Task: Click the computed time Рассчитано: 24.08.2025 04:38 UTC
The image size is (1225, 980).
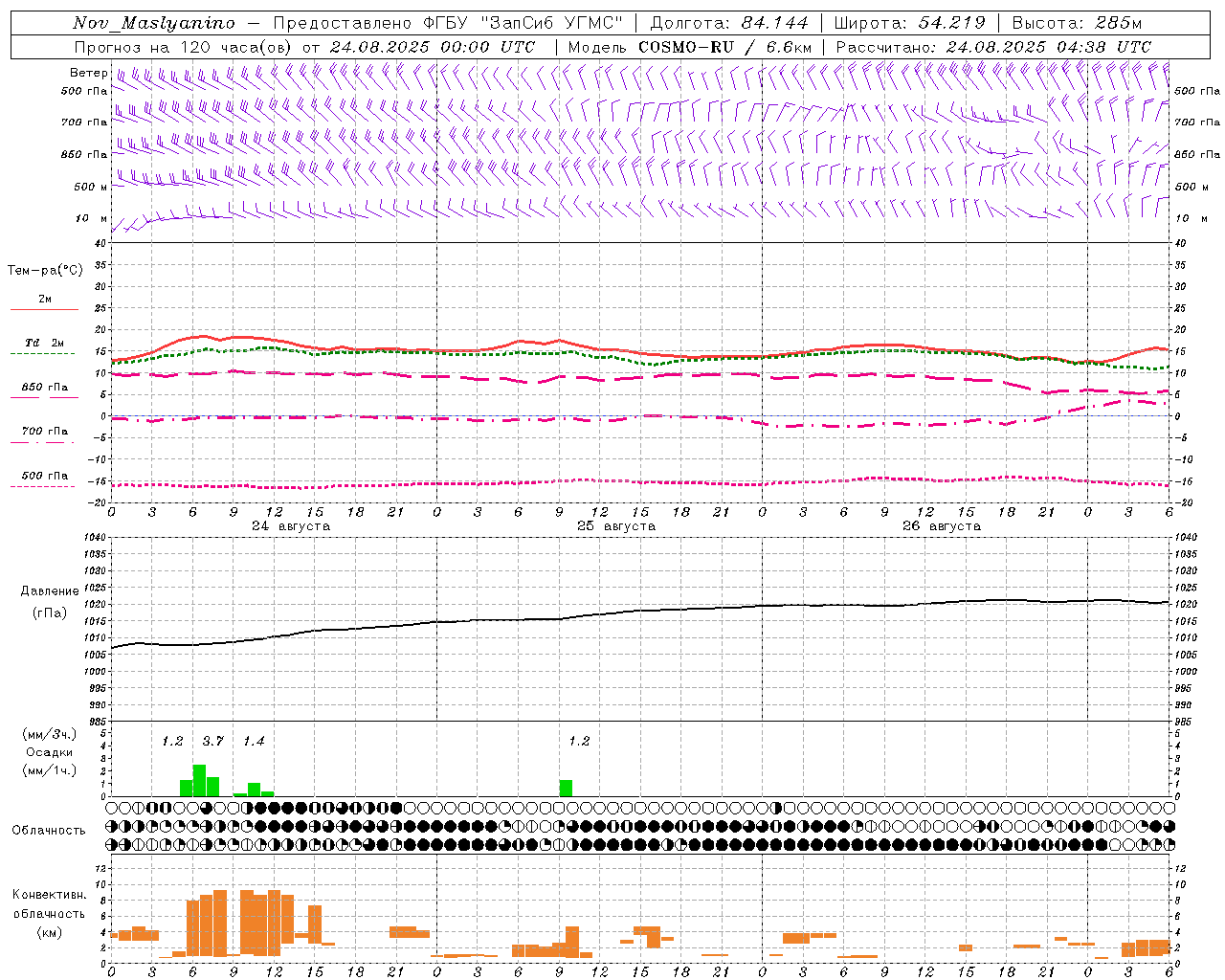Action: pyautogui.click(x=993, y=47)
